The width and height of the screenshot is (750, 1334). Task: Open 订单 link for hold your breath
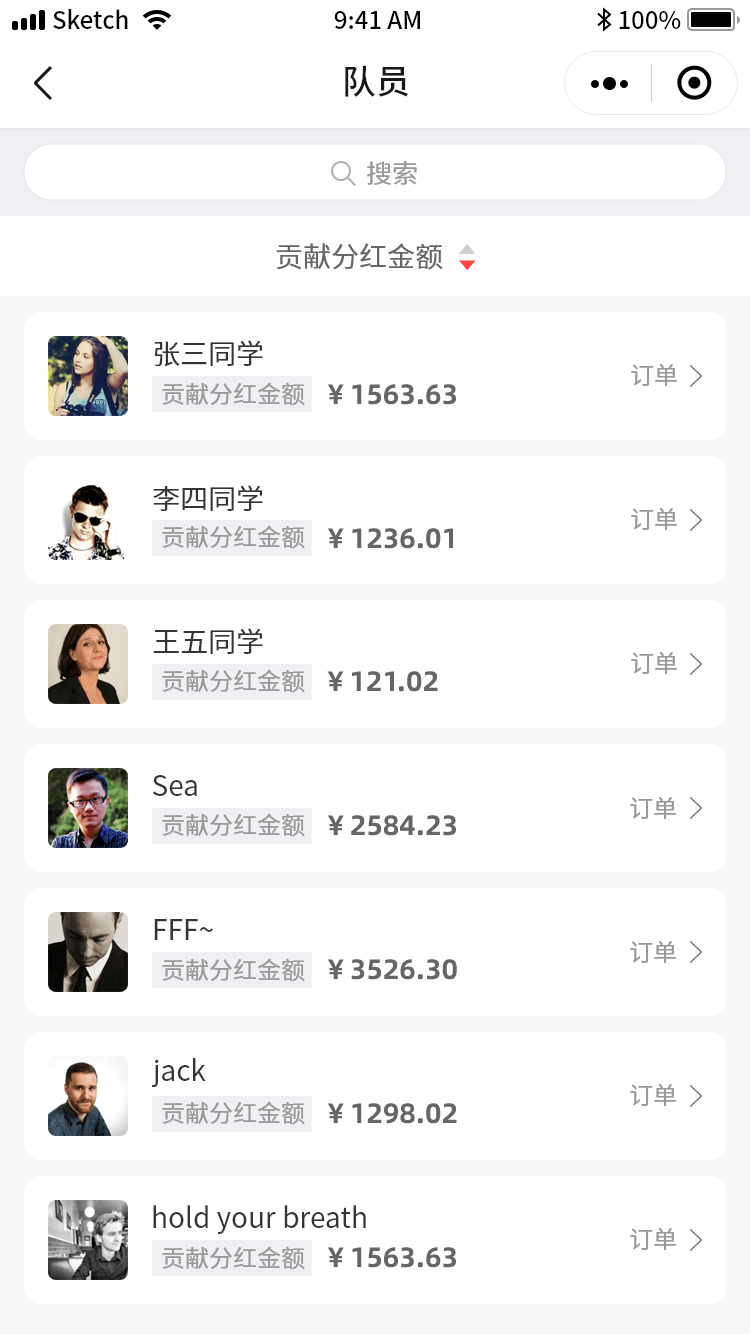(654, 1240)
